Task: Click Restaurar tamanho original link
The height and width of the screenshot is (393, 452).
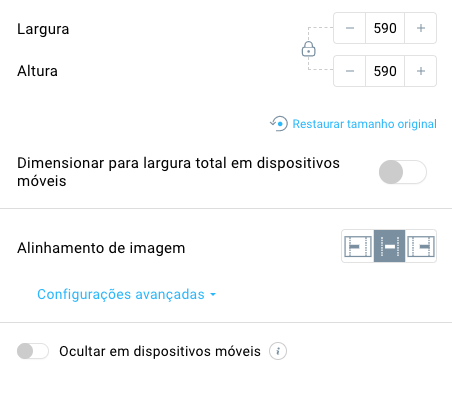Action: coord(364,124)
